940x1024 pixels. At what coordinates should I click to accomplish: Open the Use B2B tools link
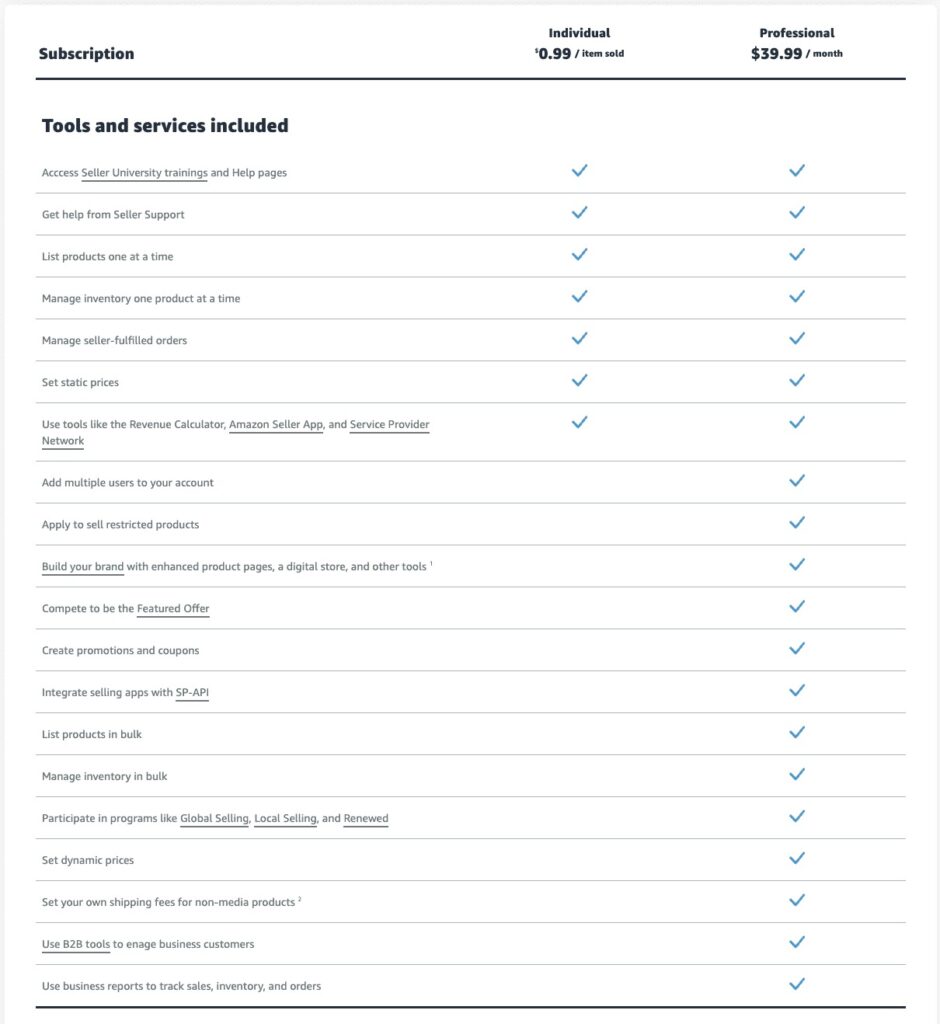76,945
